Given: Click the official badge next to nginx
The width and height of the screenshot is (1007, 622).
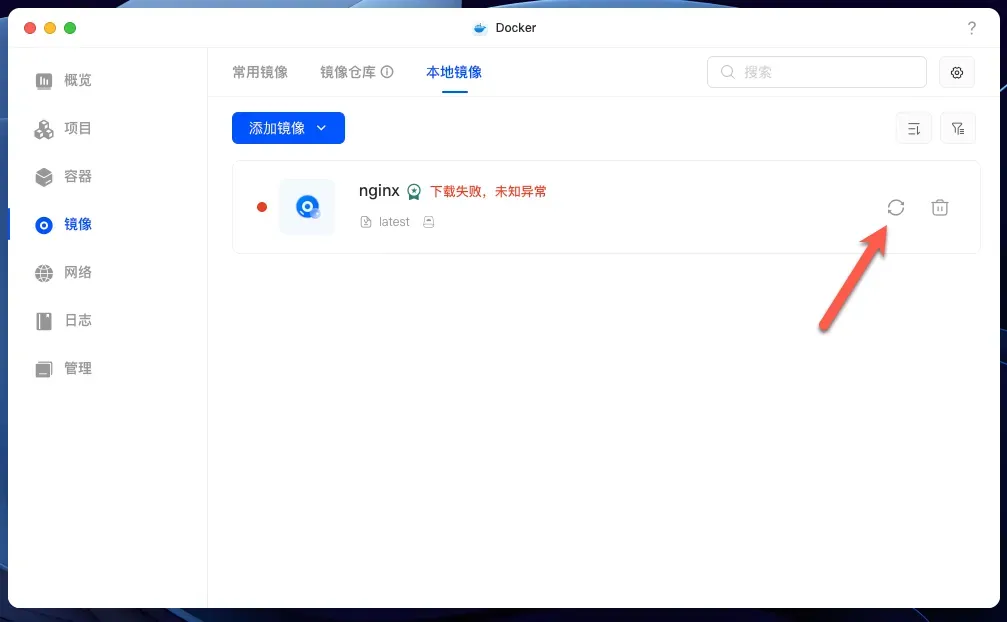Looking at the screenshot, I should [414, 191].
